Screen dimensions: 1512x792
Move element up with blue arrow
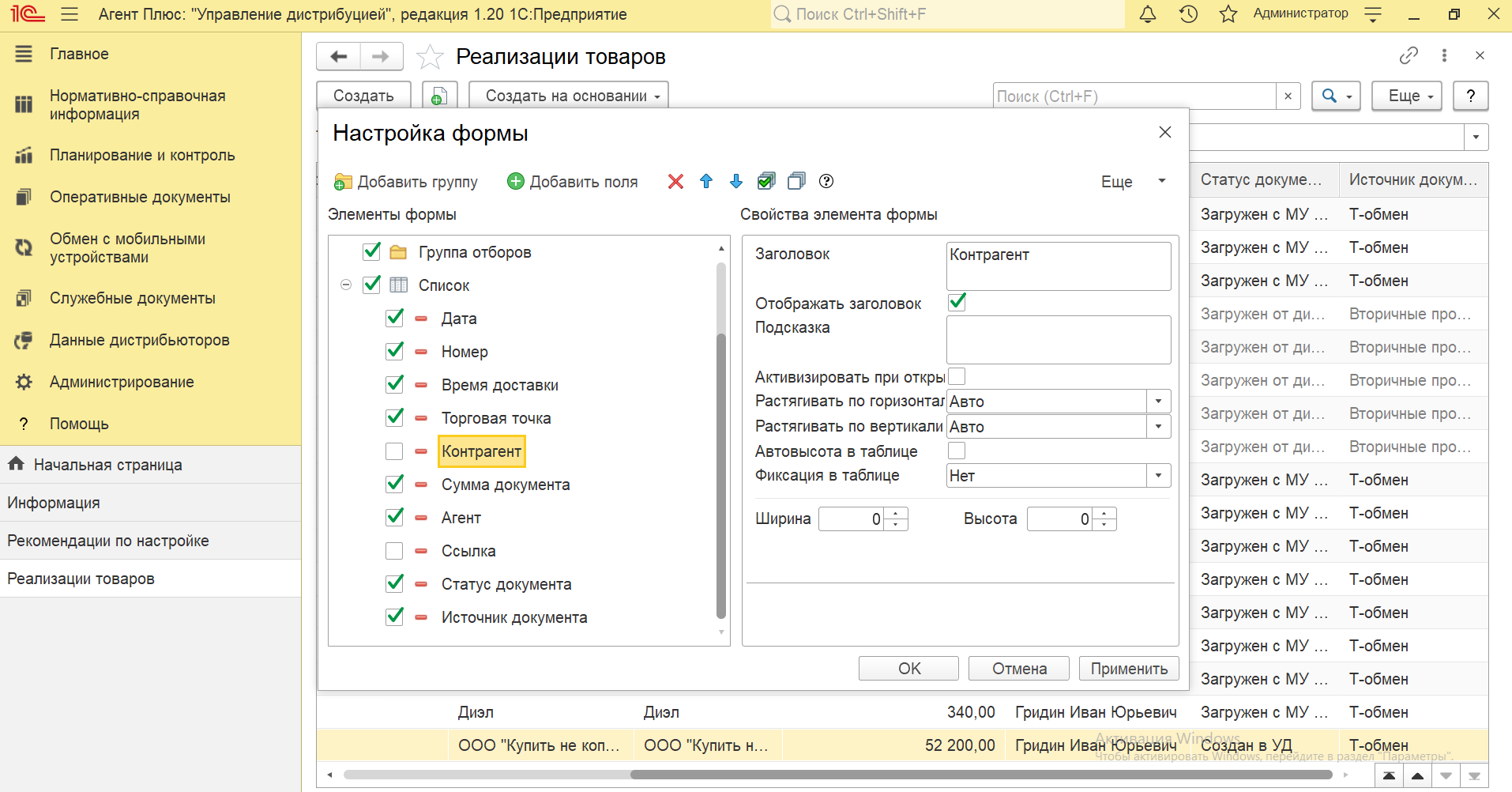click(706, 182)
